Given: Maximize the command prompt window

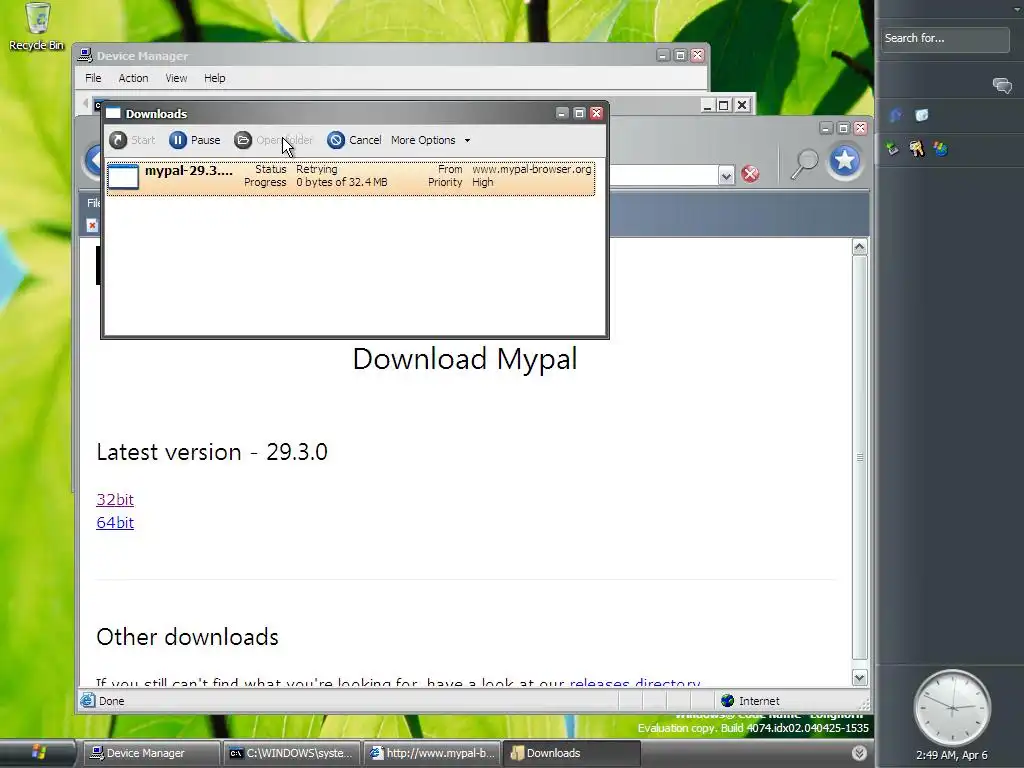Looking at the screenshot, I should (x=724, y=105).
